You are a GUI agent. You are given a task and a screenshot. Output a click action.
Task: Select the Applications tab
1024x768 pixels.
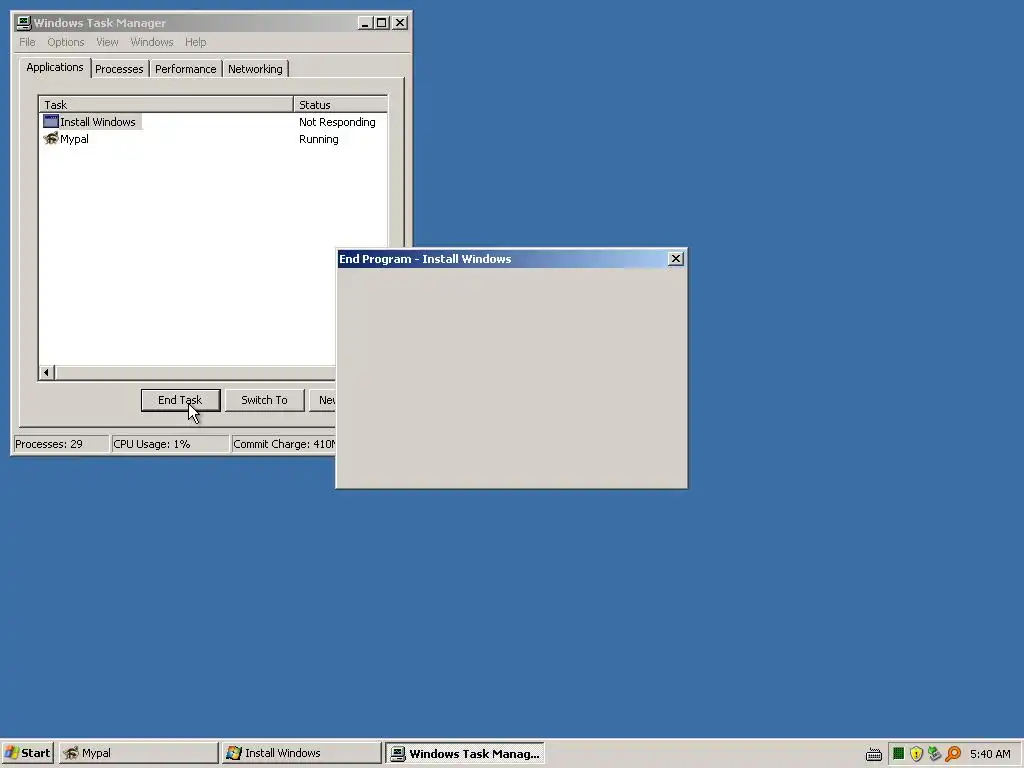[55, 67]
